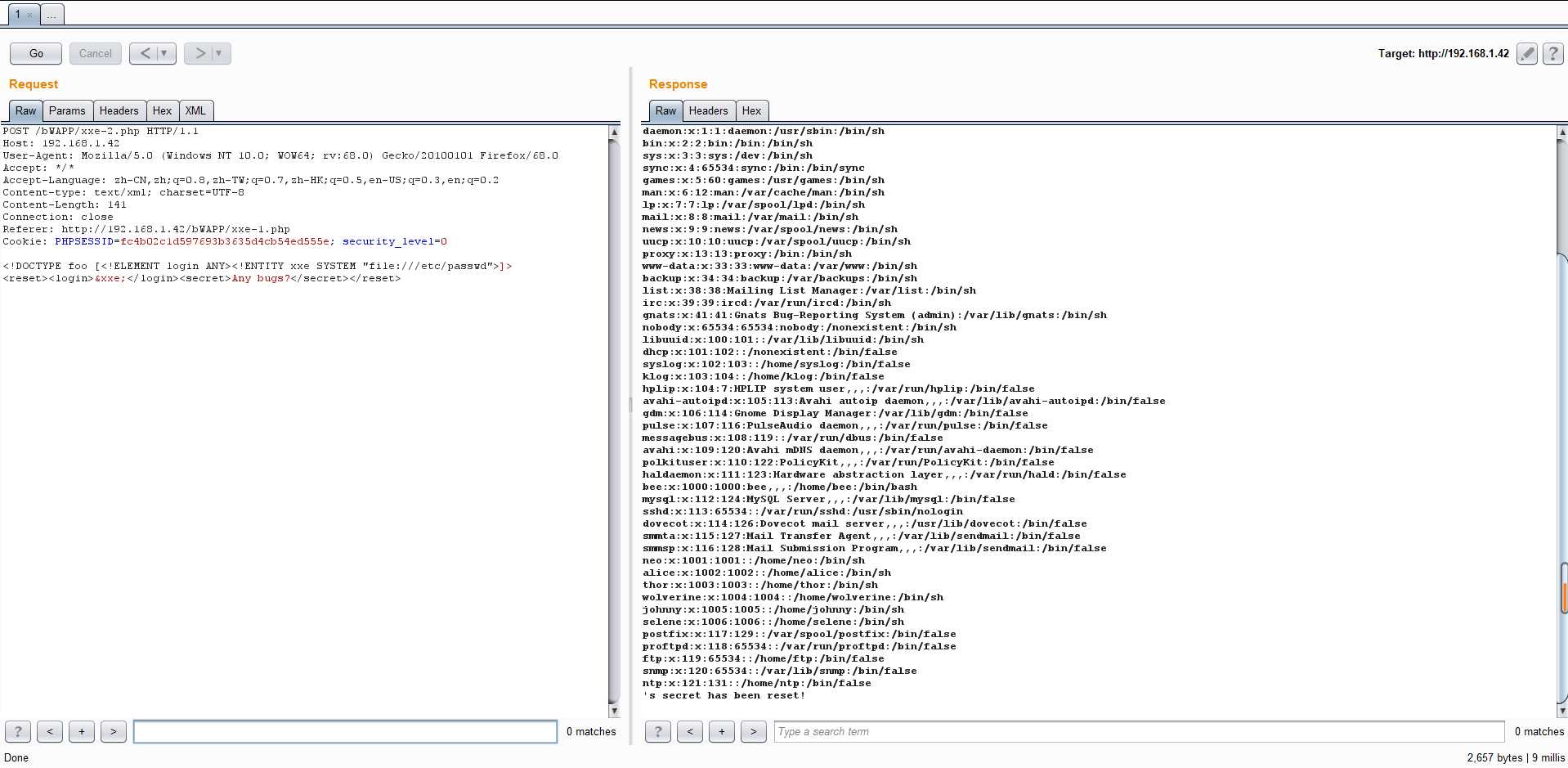
Task: Go forward to next request in history
Action: point(199,53)
